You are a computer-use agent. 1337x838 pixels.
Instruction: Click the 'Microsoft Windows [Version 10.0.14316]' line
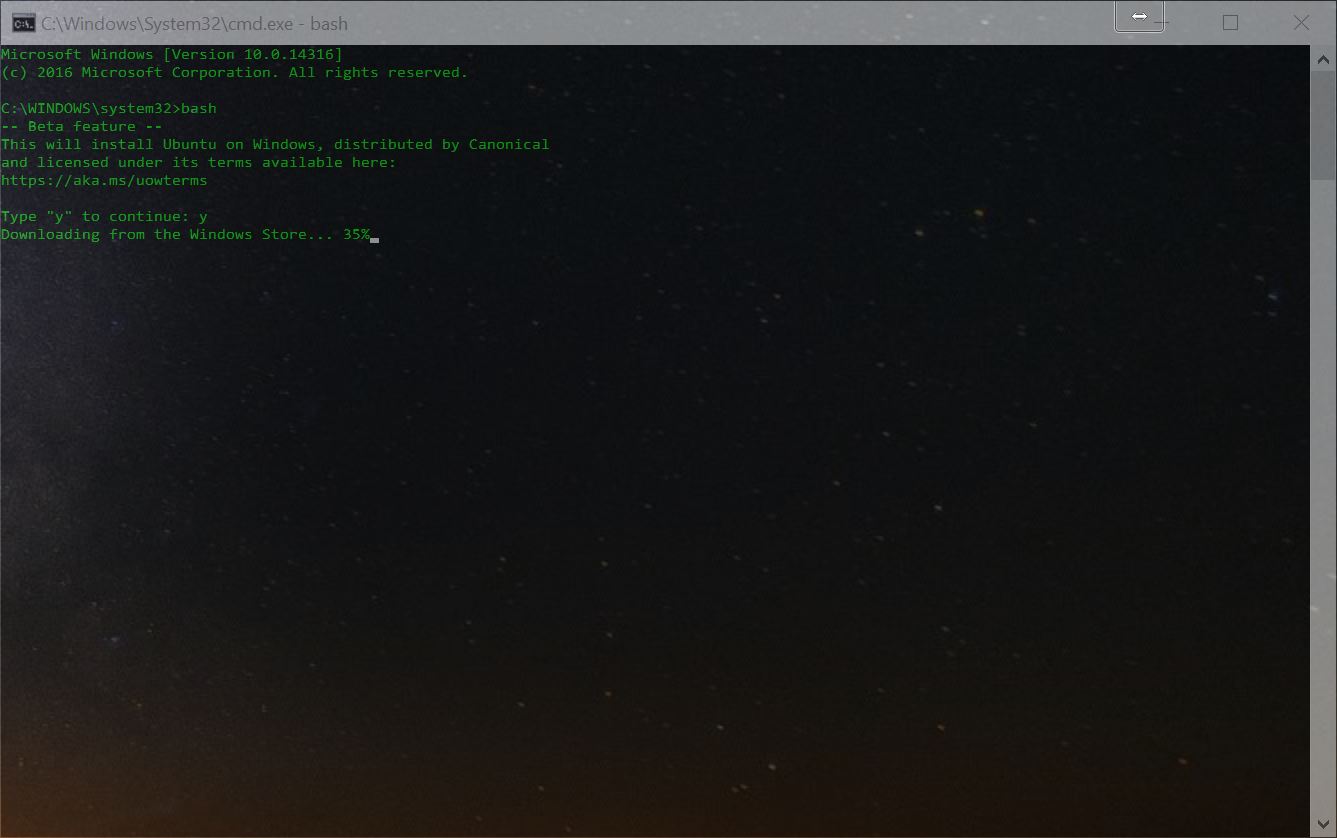coord(172,54)
